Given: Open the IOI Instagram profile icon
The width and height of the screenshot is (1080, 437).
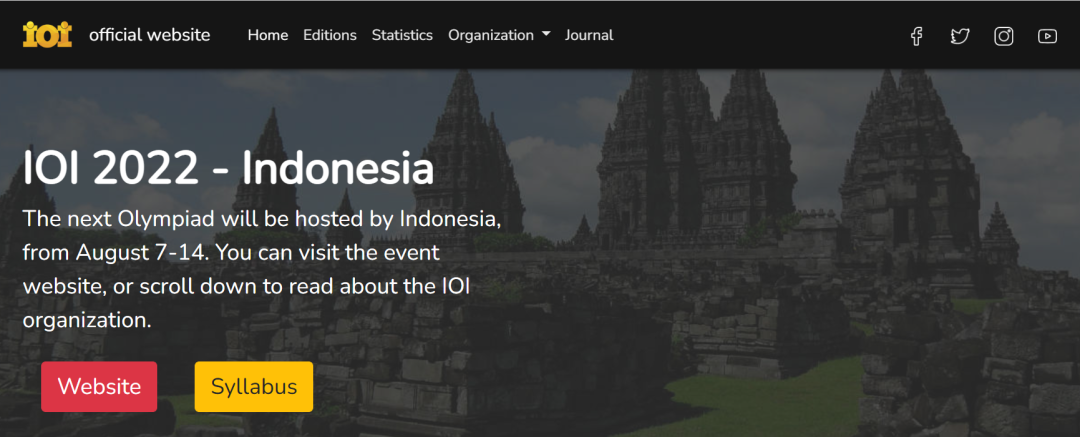Looking at the screenshot, I should pos(1004,36).
